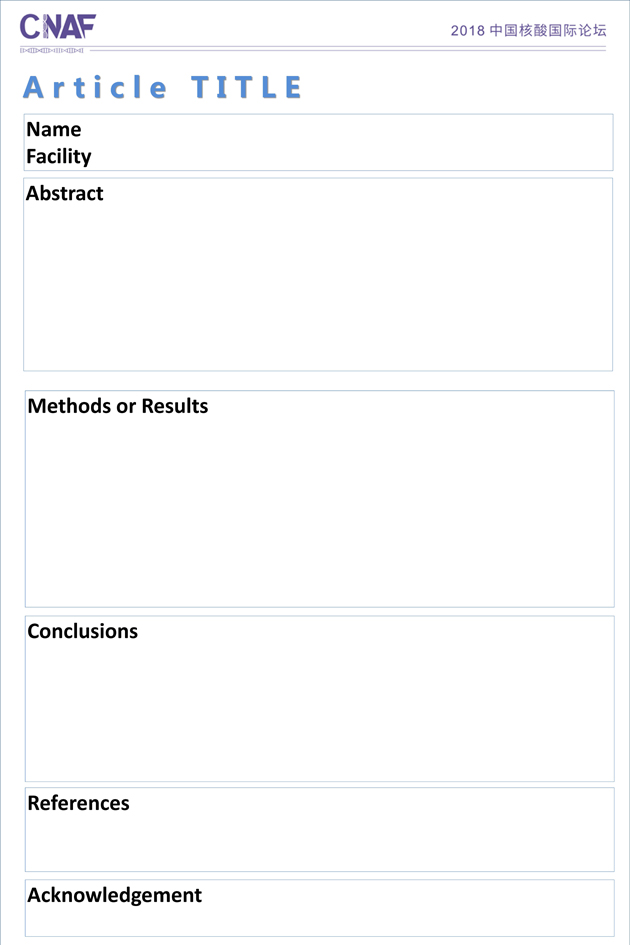
Task: Click the word TITLE in the heading
Action: pyautogui.click(x=247, y=87)
